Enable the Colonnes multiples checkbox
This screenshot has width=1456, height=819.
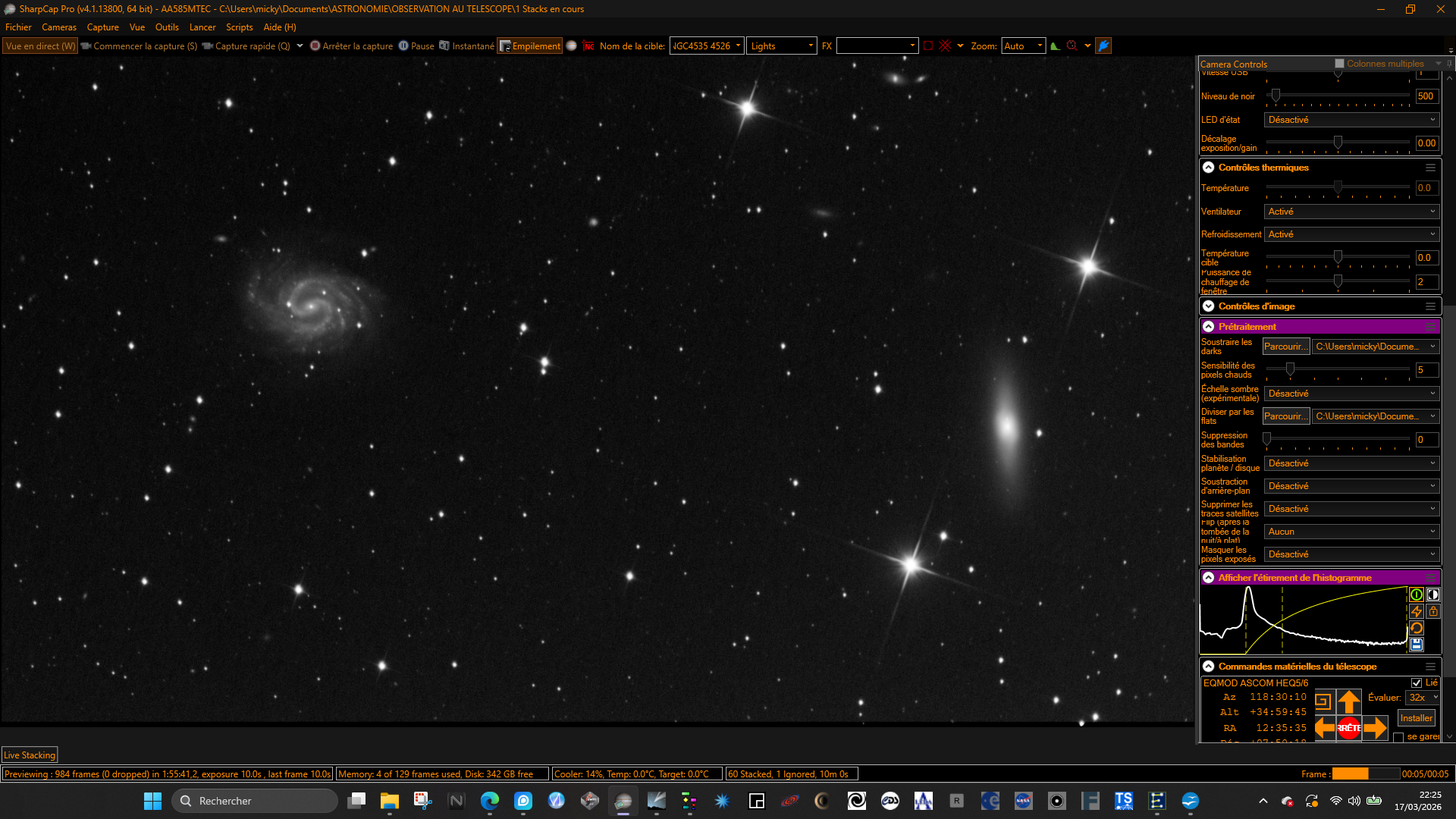(x=1339, y=64)
